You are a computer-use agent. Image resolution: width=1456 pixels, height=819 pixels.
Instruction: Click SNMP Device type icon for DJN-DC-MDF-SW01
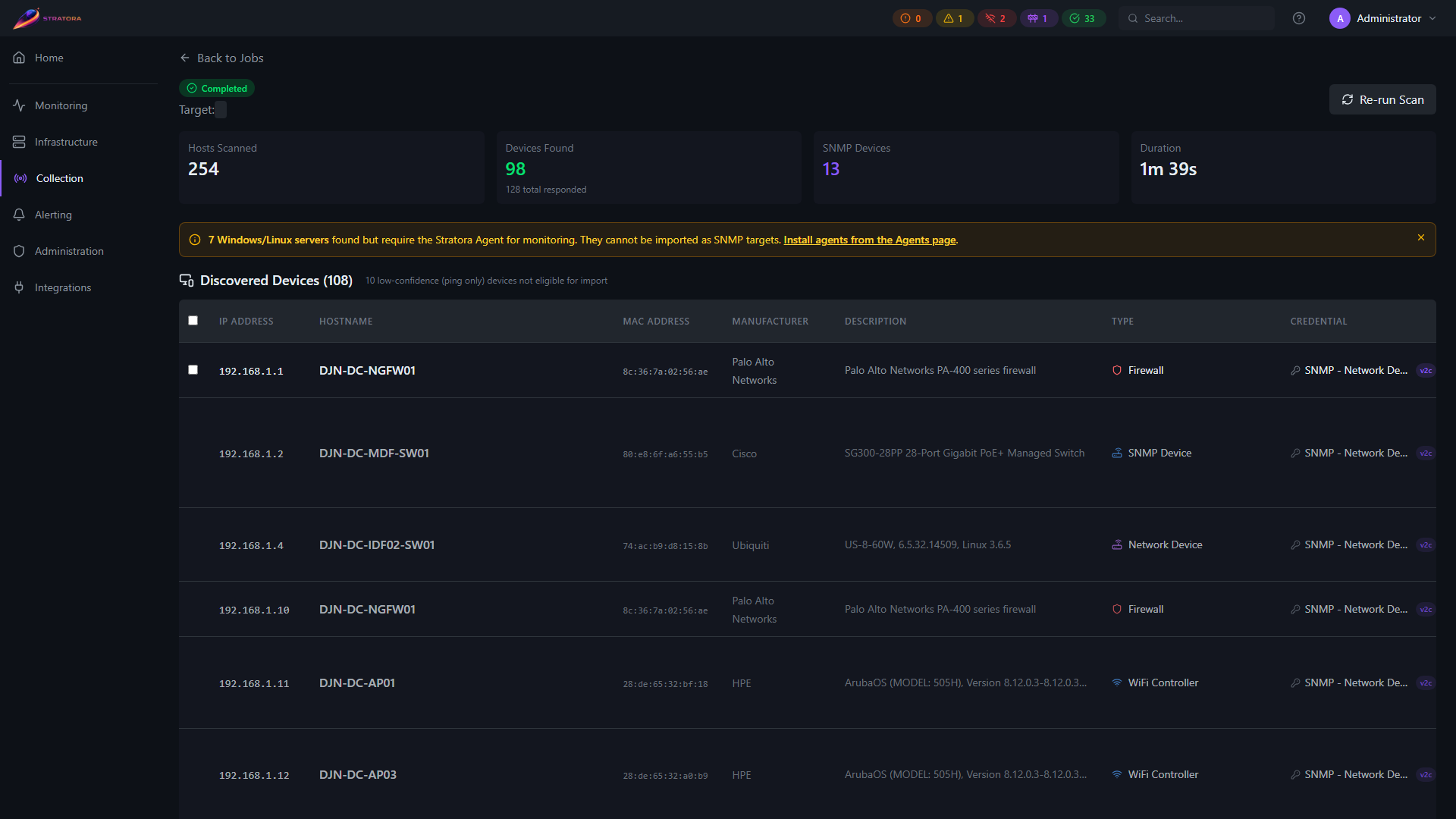pyautogui.click(x=1116, y=453)
